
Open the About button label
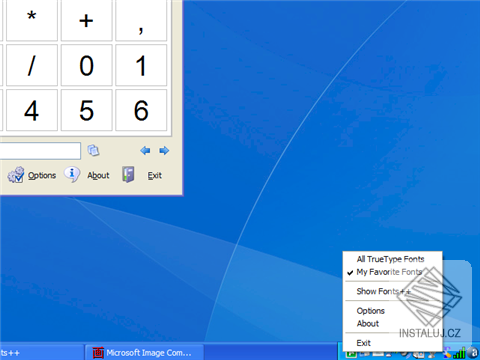coord(98,175)
